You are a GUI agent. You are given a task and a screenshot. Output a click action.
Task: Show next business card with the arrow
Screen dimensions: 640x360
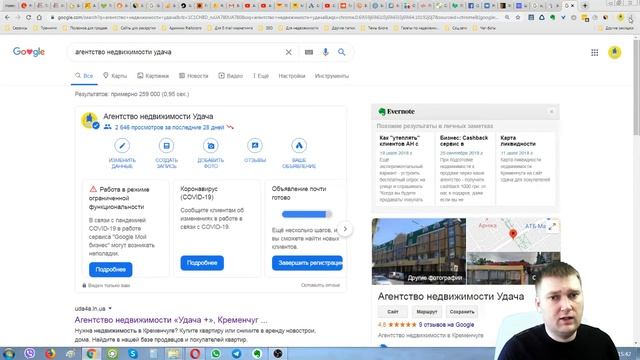[x=345, y=229]
